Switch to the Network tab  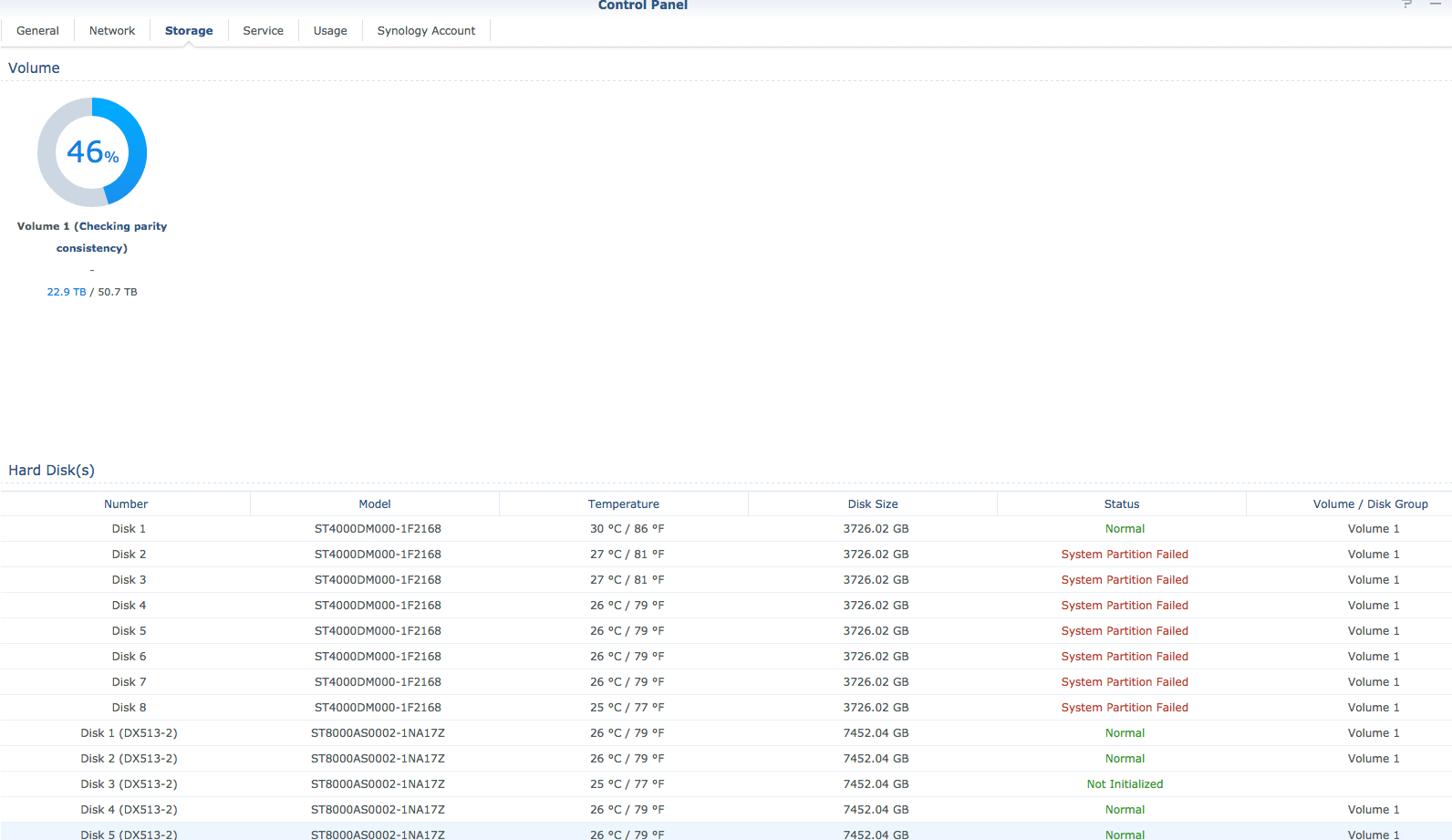coord(112,31)
